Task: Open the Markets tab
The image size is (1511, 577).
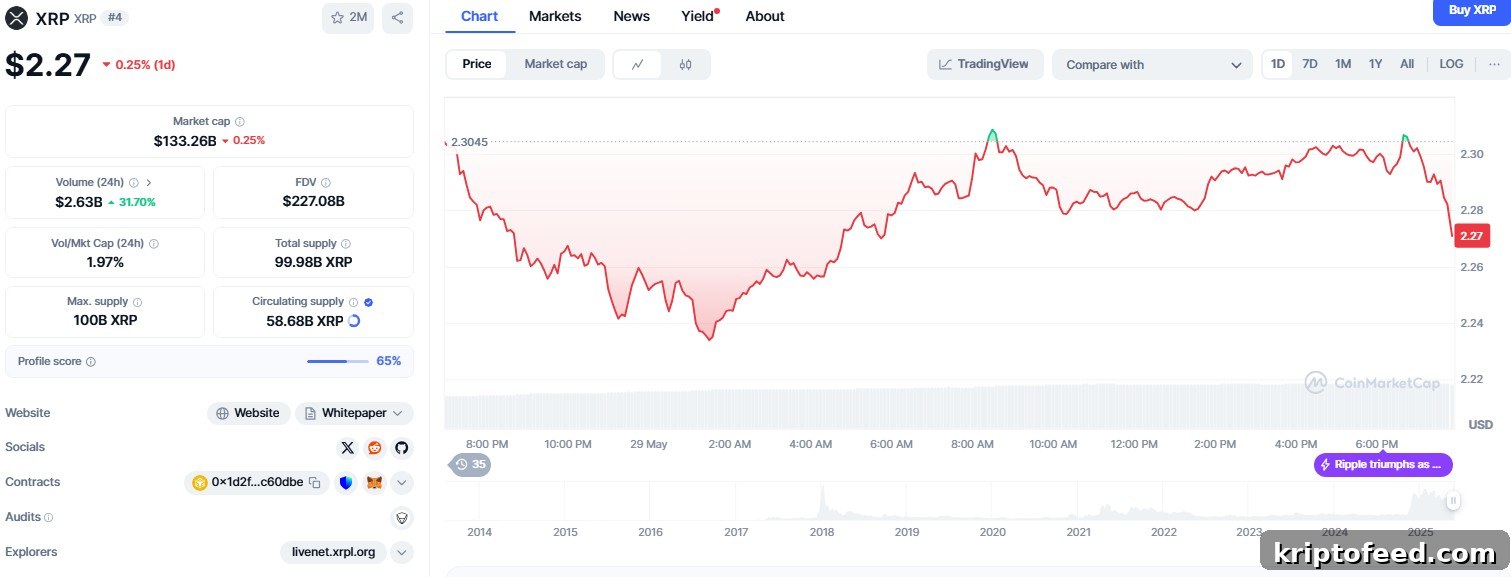Action: pos(555,16)
